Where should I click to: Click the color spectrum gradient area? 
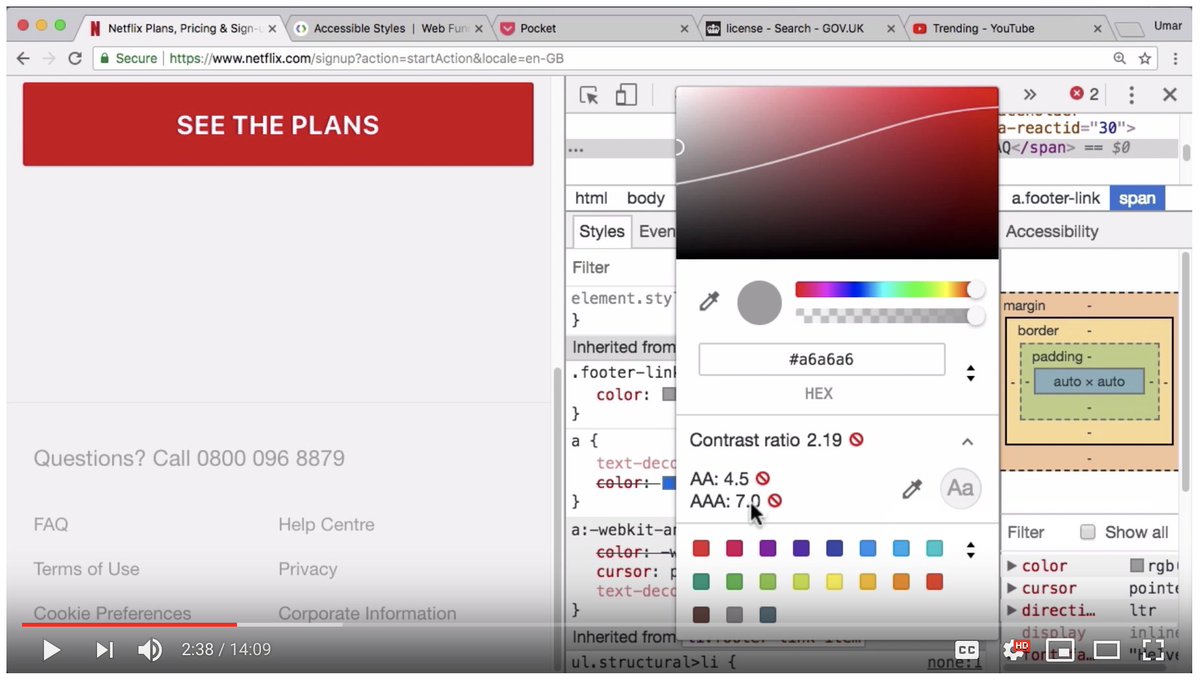[837, 172]
